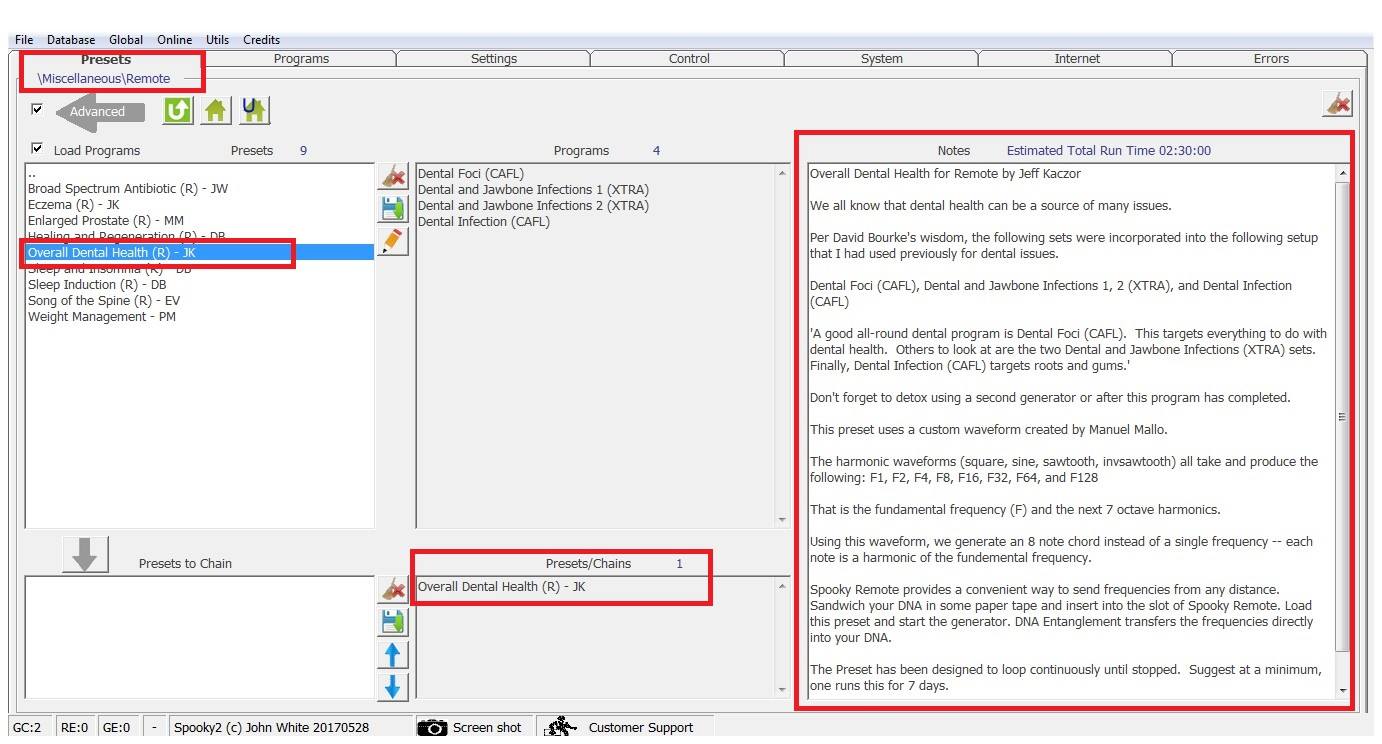
Task: Select Enlarged Prostate (R) - MM preset
Action: [x=199, y=220]
